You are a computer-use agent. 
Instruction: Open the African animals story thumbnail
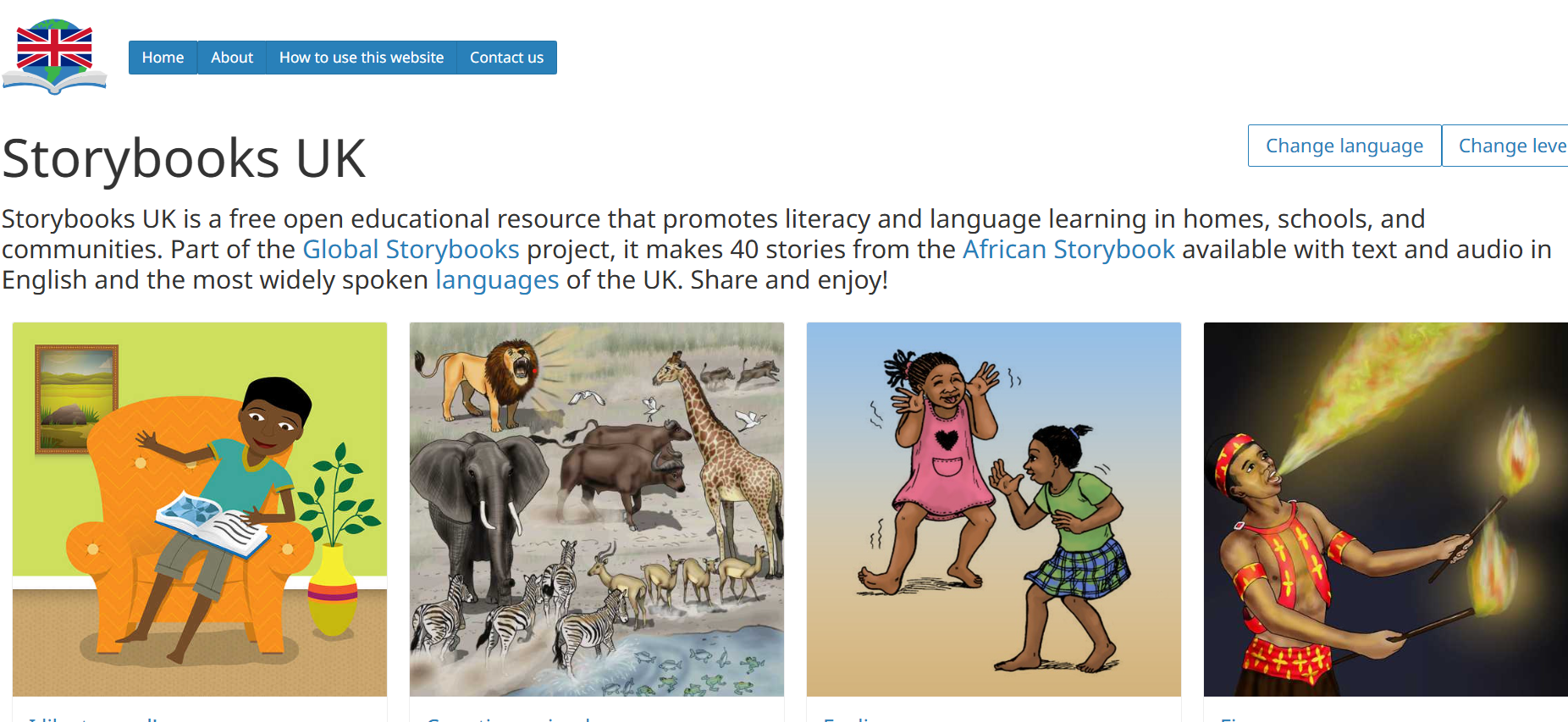coord(597,510)
